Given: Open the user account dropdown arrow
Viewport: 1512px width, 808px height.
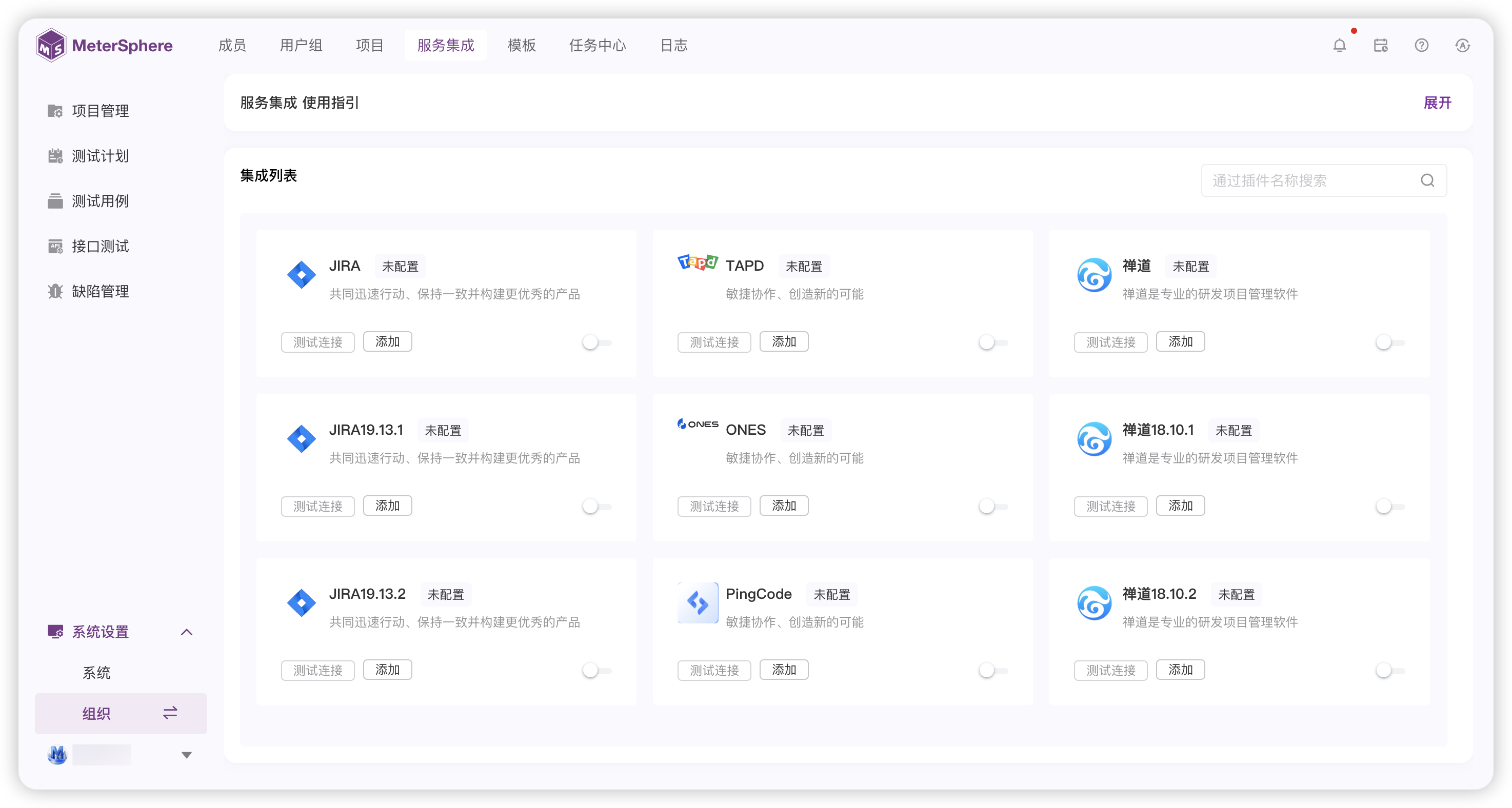Looking at the screenshot, I should click(x=187, y=755).
